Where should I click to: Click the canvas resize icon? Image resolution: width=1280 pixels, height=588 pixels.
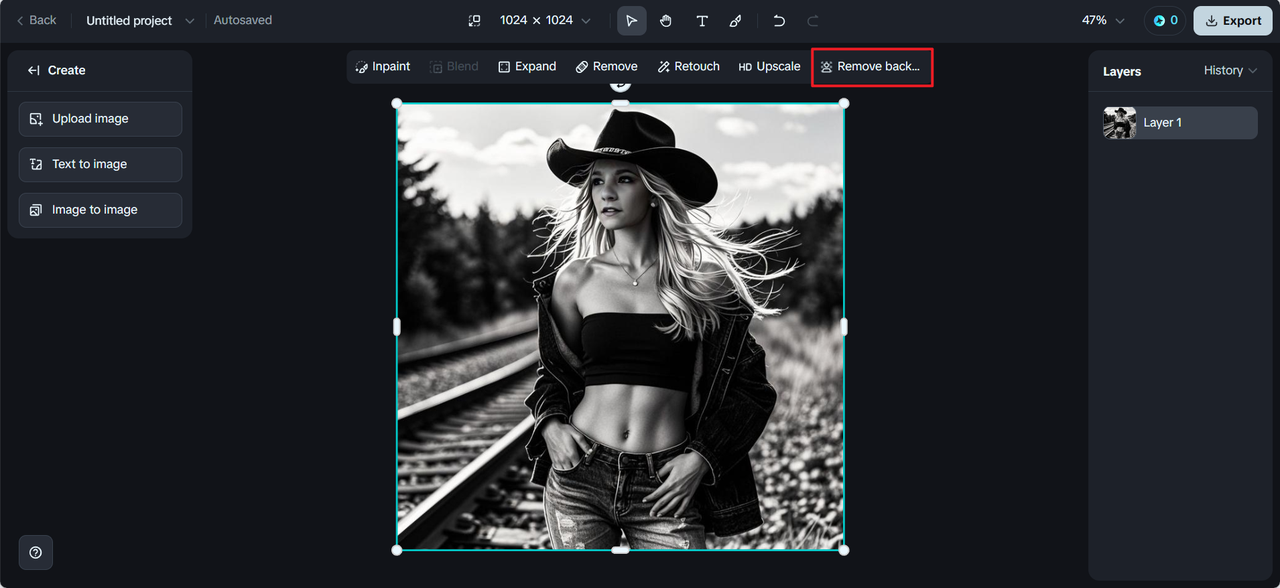[474, 20]
